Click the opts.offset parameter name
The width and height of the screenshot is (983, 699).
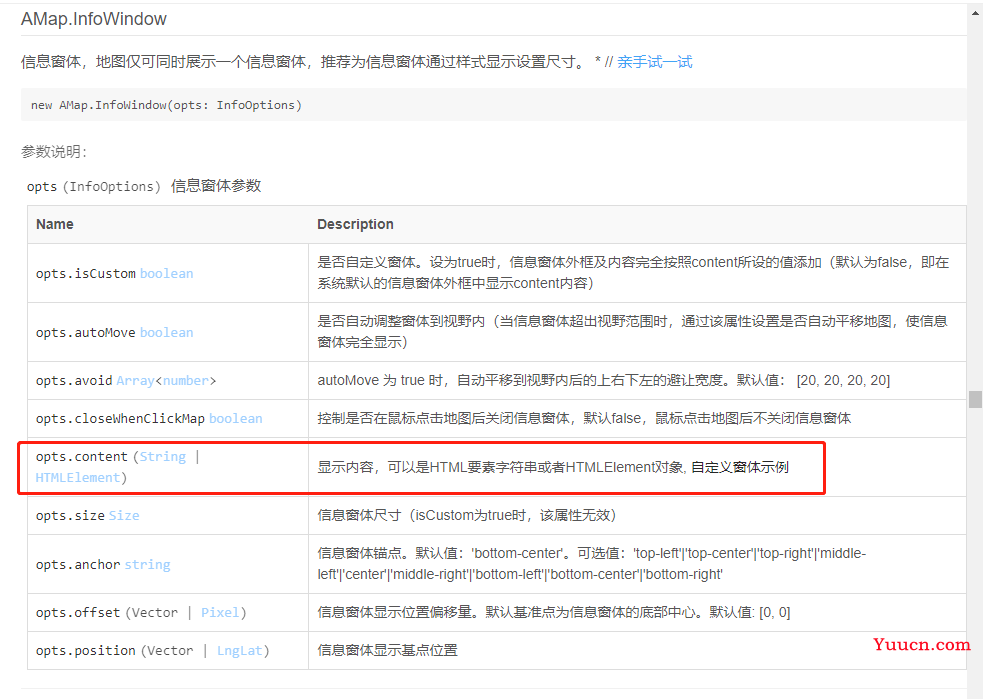click(78, 612)
